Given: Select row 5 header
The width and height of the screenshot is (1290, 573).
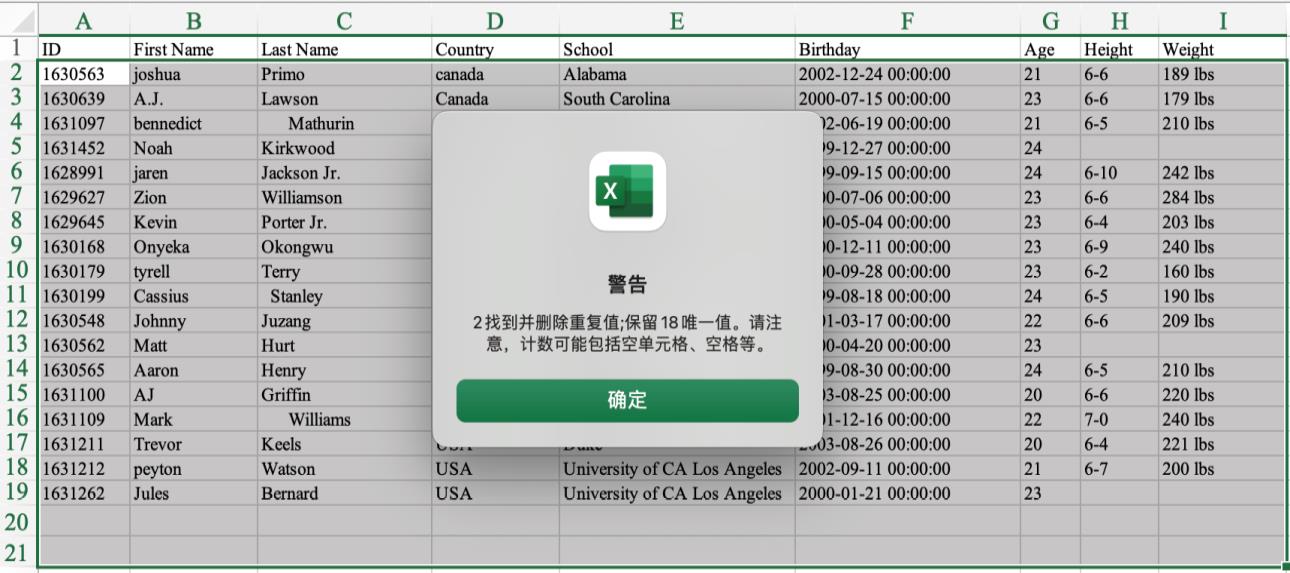Looking at the screenshot, I should tap(17, 148).
